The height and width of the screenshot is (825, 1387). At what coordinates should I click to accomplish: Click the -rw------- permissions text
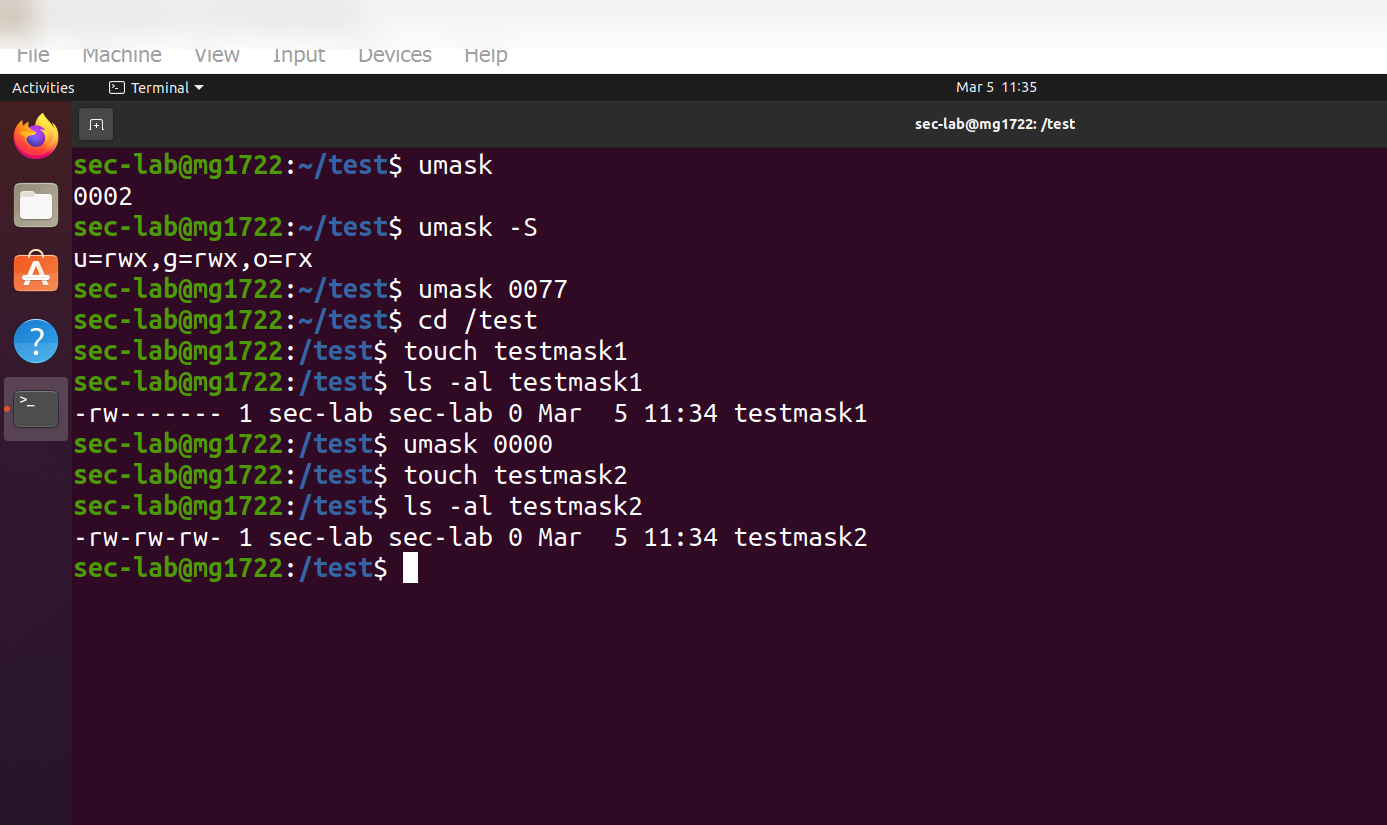148,414
